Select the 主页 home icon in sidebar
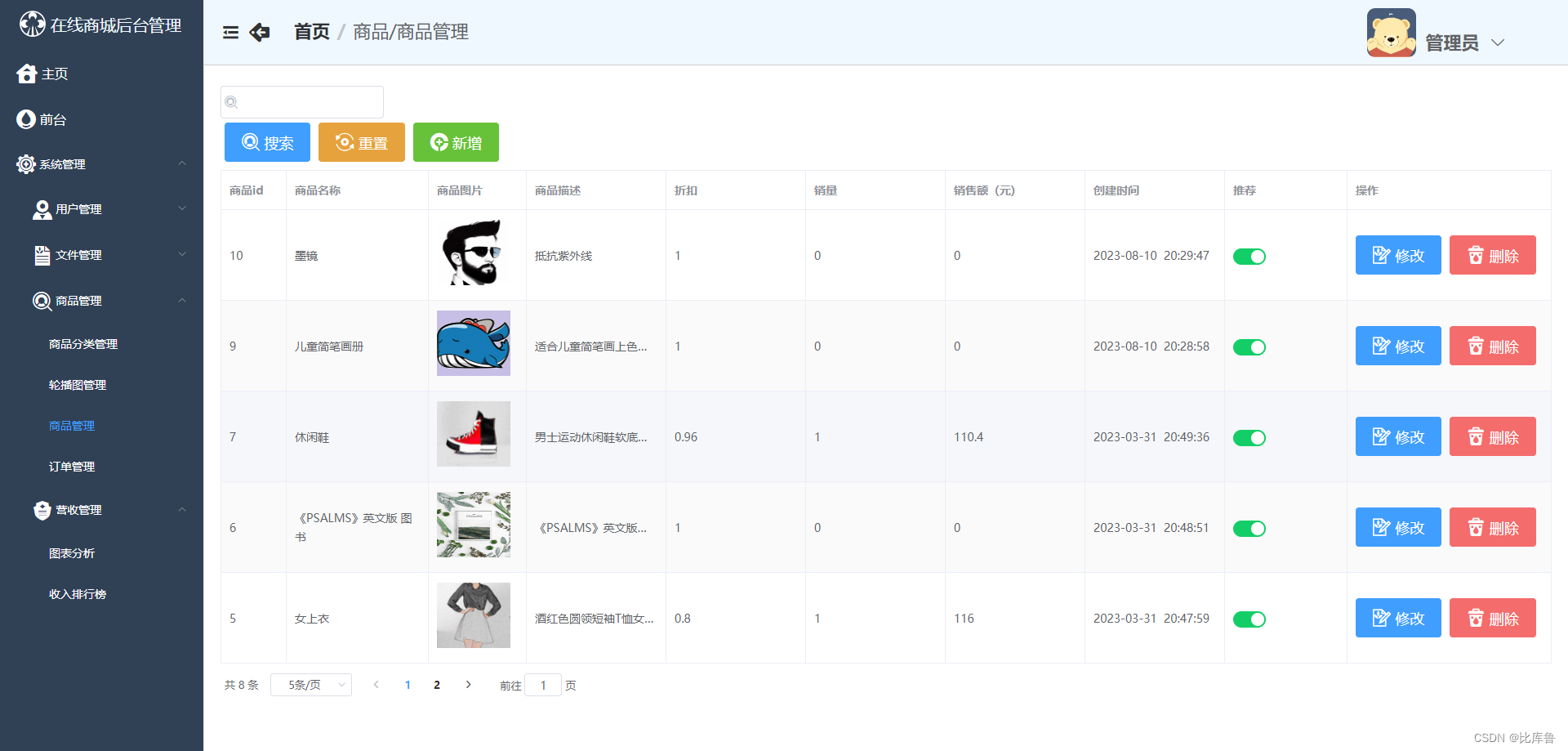Screen dimensions: 1568x751 coord(26,74)
